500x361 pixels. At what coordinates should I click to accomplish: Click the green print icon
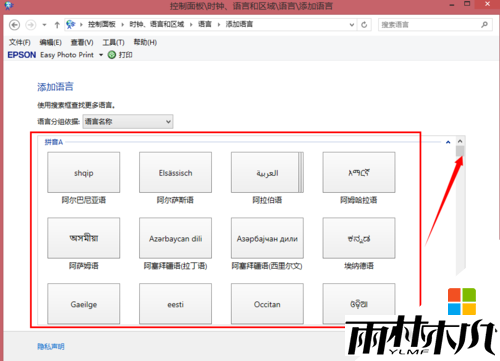tap(112, 55)
